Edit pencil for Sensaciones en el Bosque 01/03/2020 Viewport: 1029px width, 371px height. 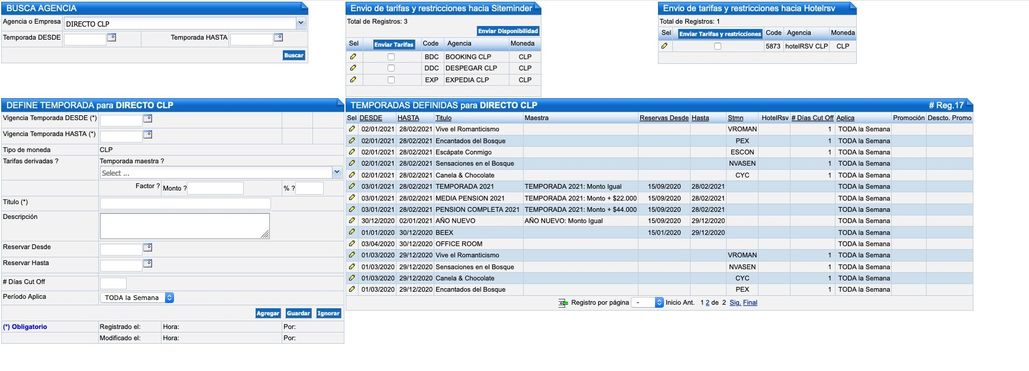click(352, 267)
